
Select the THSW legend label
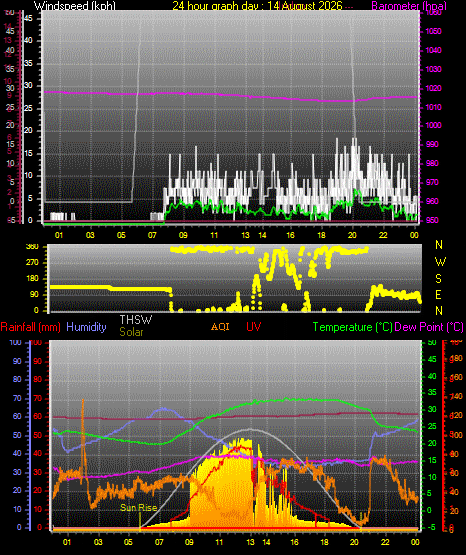coord(136,320)
